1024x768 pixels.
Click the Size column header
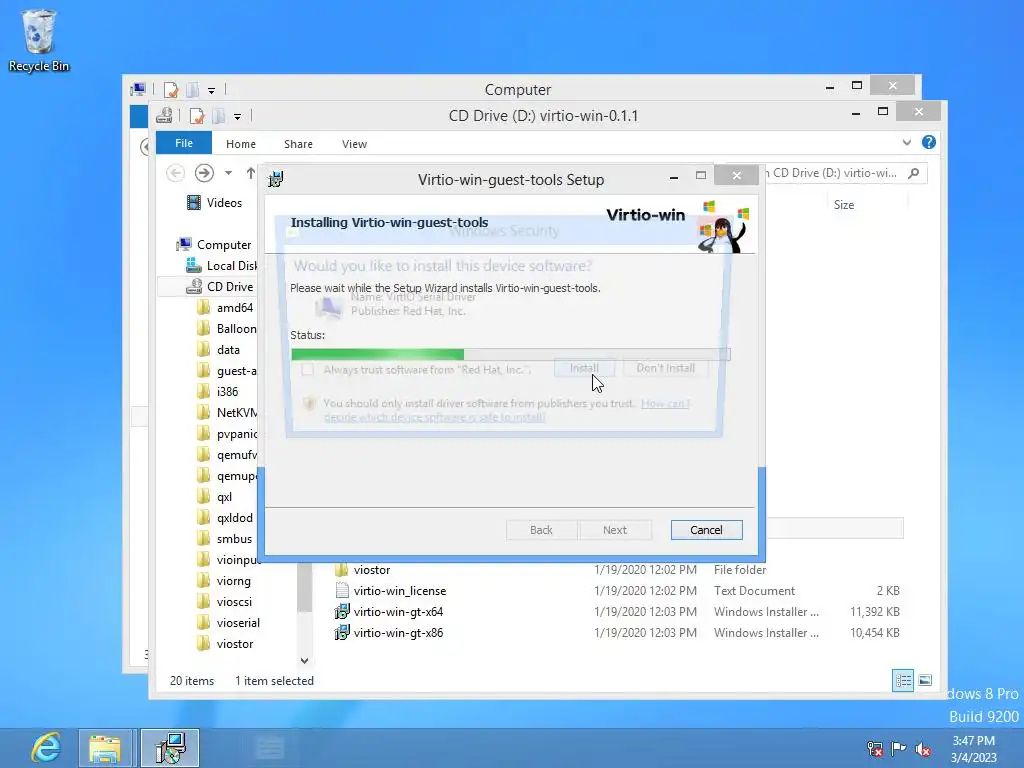[x=844, y=204]
